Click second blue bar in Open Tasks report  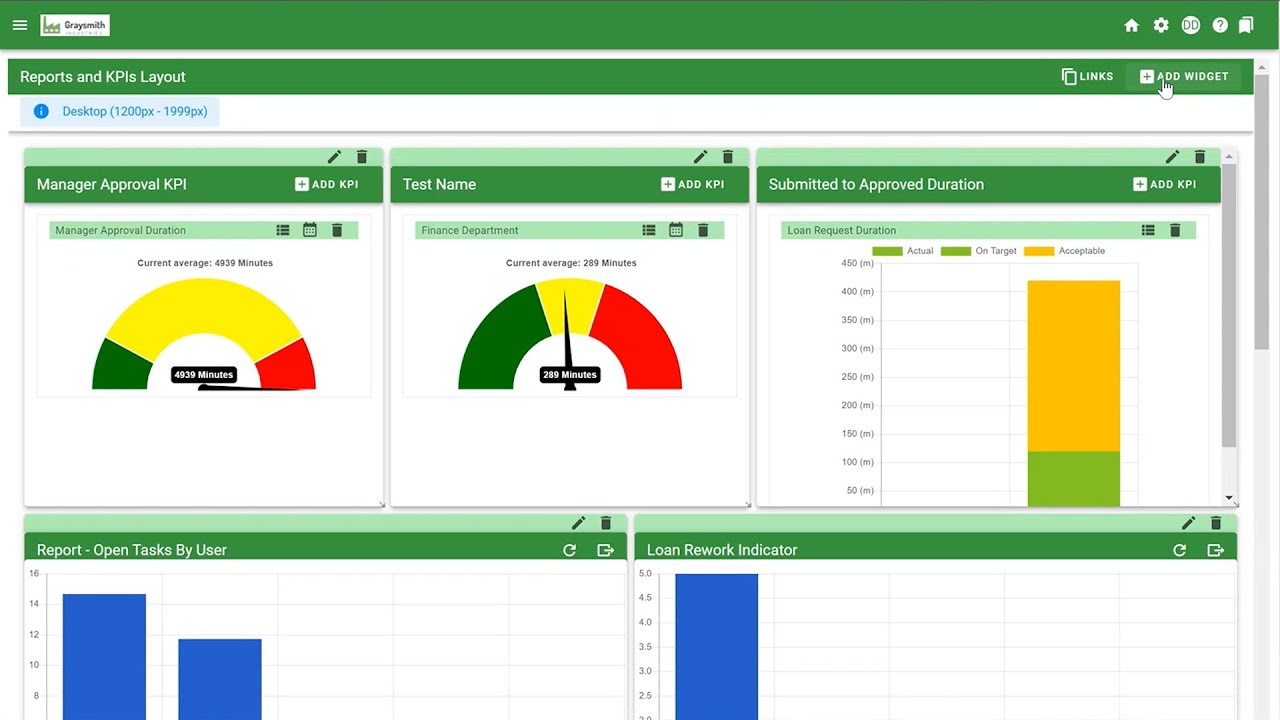(x=220, y=679)
